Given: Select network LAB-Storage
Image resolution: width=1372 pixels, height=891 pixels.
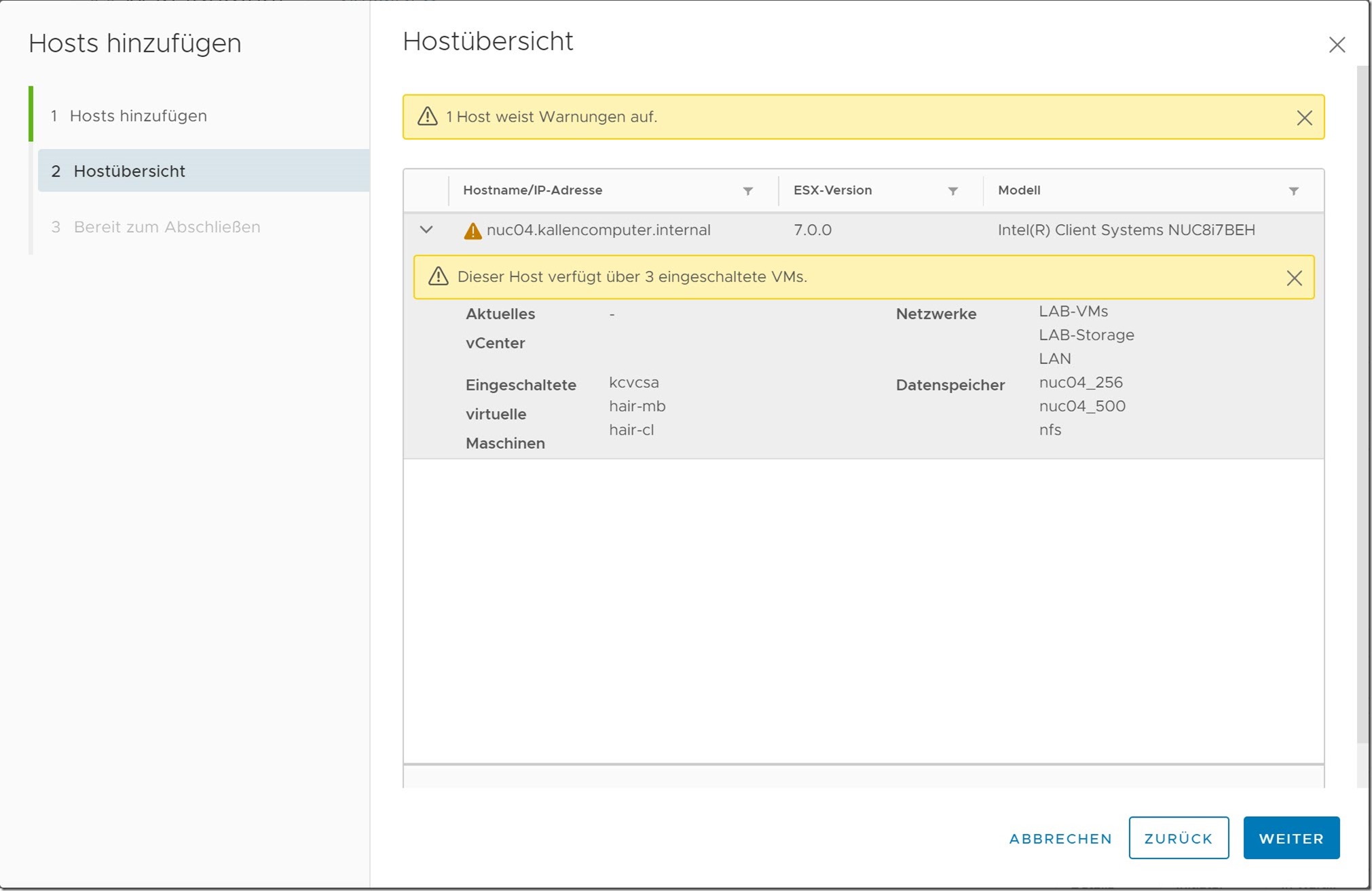Looking at the screenshot, I should 1086,335.
